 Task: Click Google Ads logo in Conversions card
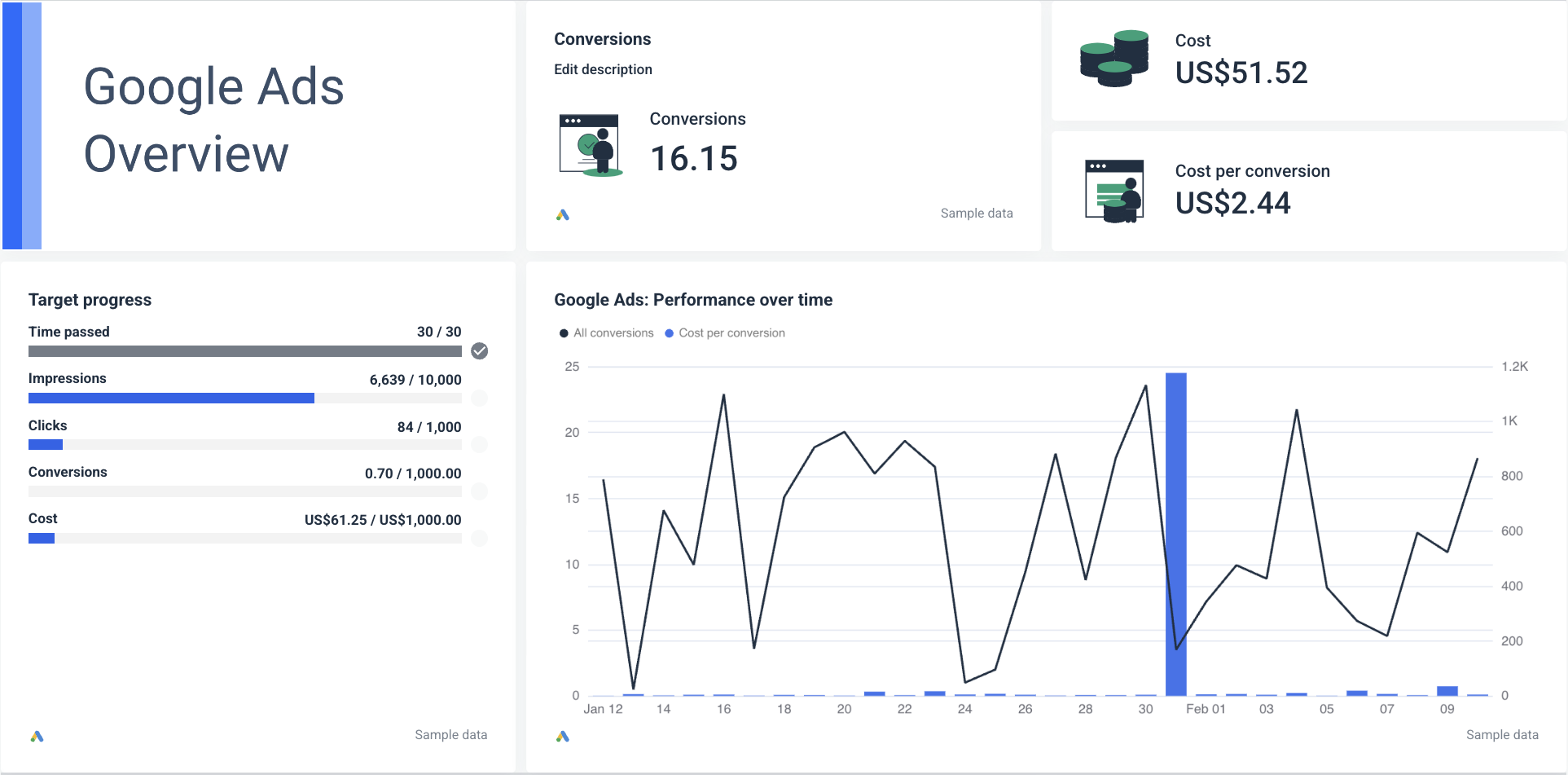tap(563, 215)
